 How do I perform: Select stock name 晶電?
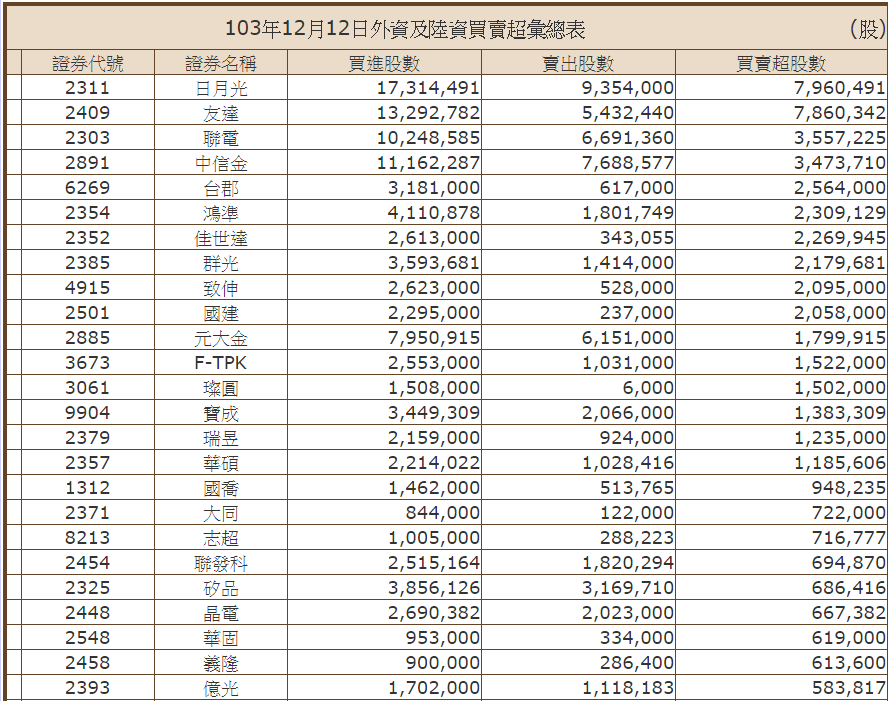point(221,614)
